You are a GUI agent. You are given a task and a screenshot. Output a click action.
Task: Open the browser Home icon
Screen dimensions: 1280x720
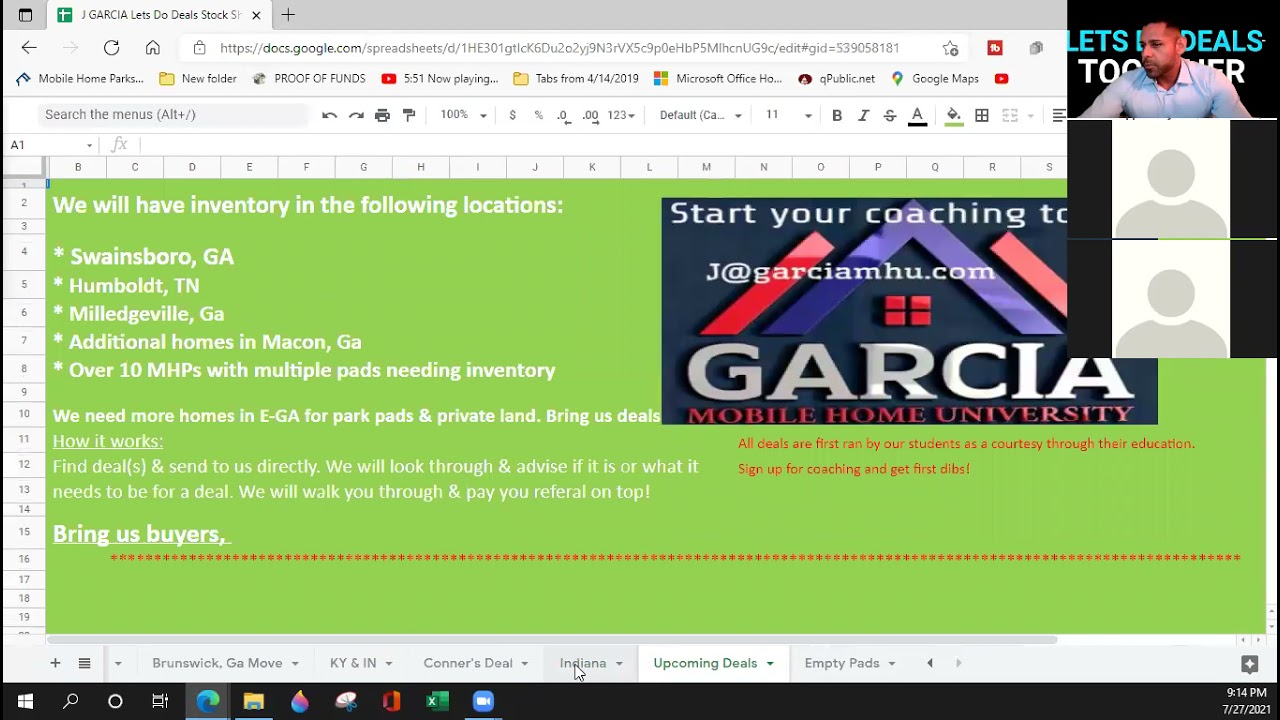click(x=152, y=48)
